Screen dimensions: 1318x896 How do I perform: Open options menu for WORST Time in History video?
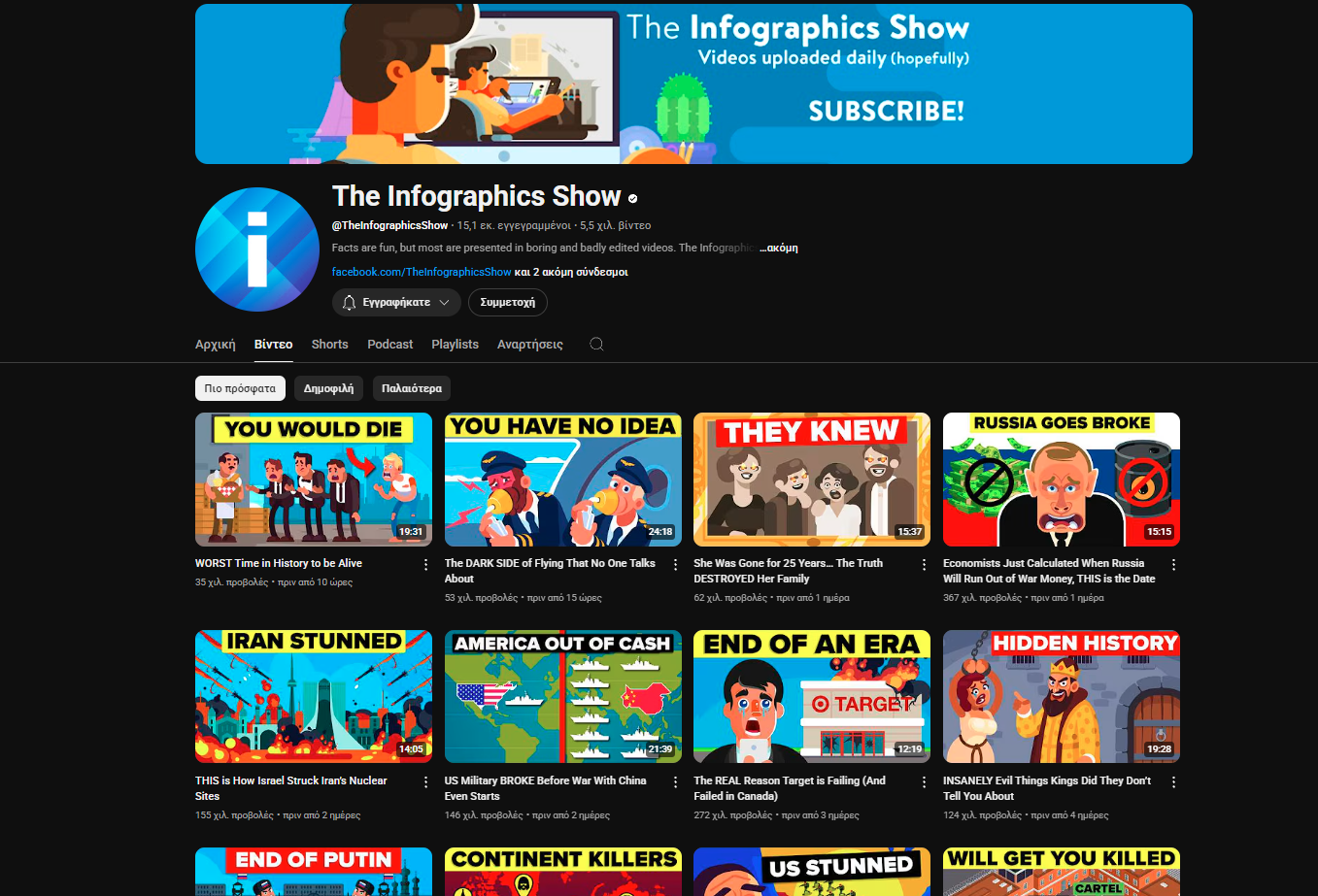[x=425, y=564]
